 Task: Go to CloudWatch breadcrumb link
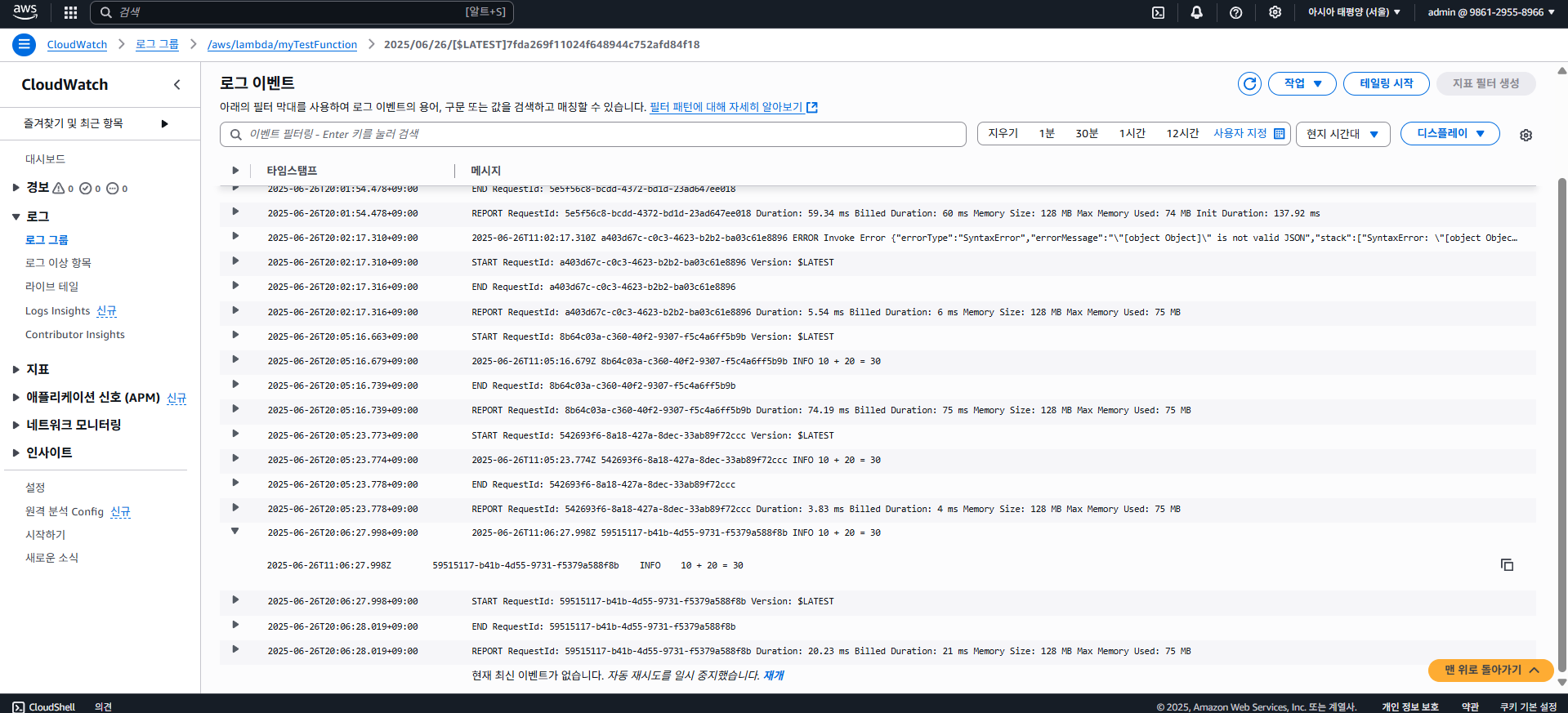pos(77,45)
